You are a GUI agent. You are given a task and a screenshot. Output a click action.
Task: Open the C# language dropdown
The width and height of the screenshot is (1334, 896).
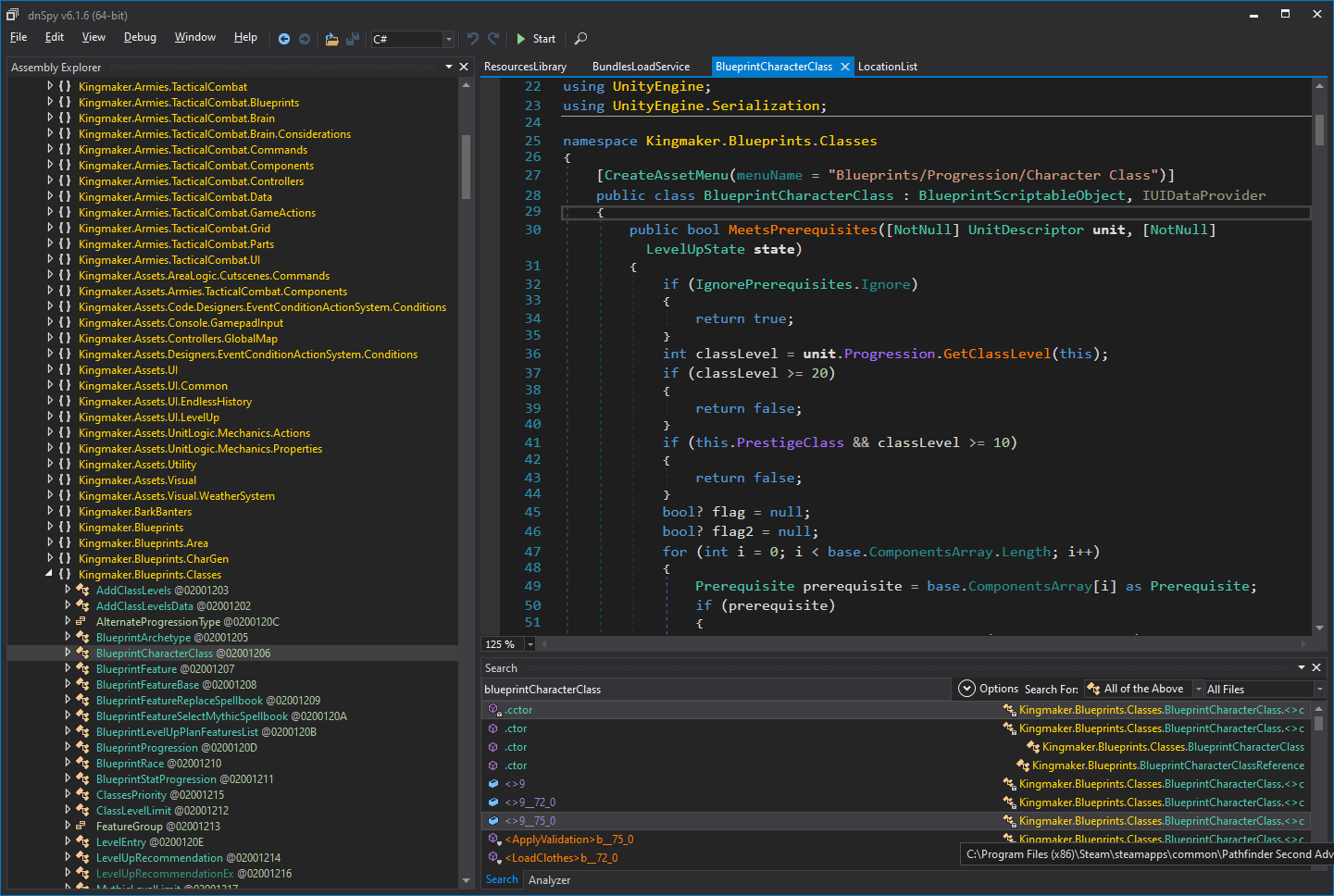[x=448, y=39]
